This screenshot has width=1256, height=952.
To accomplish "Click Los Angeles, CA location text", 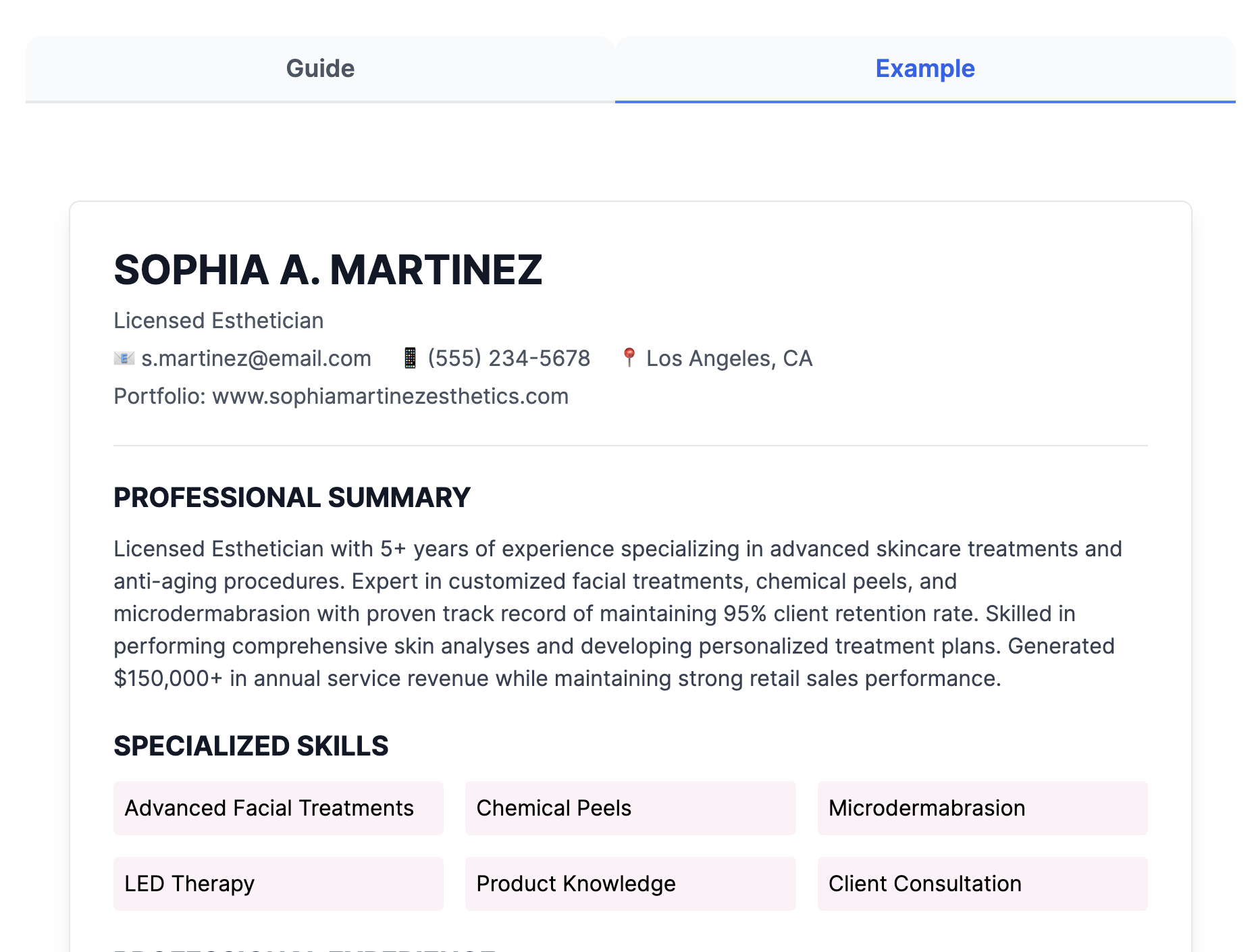I will tap(729, 359).
